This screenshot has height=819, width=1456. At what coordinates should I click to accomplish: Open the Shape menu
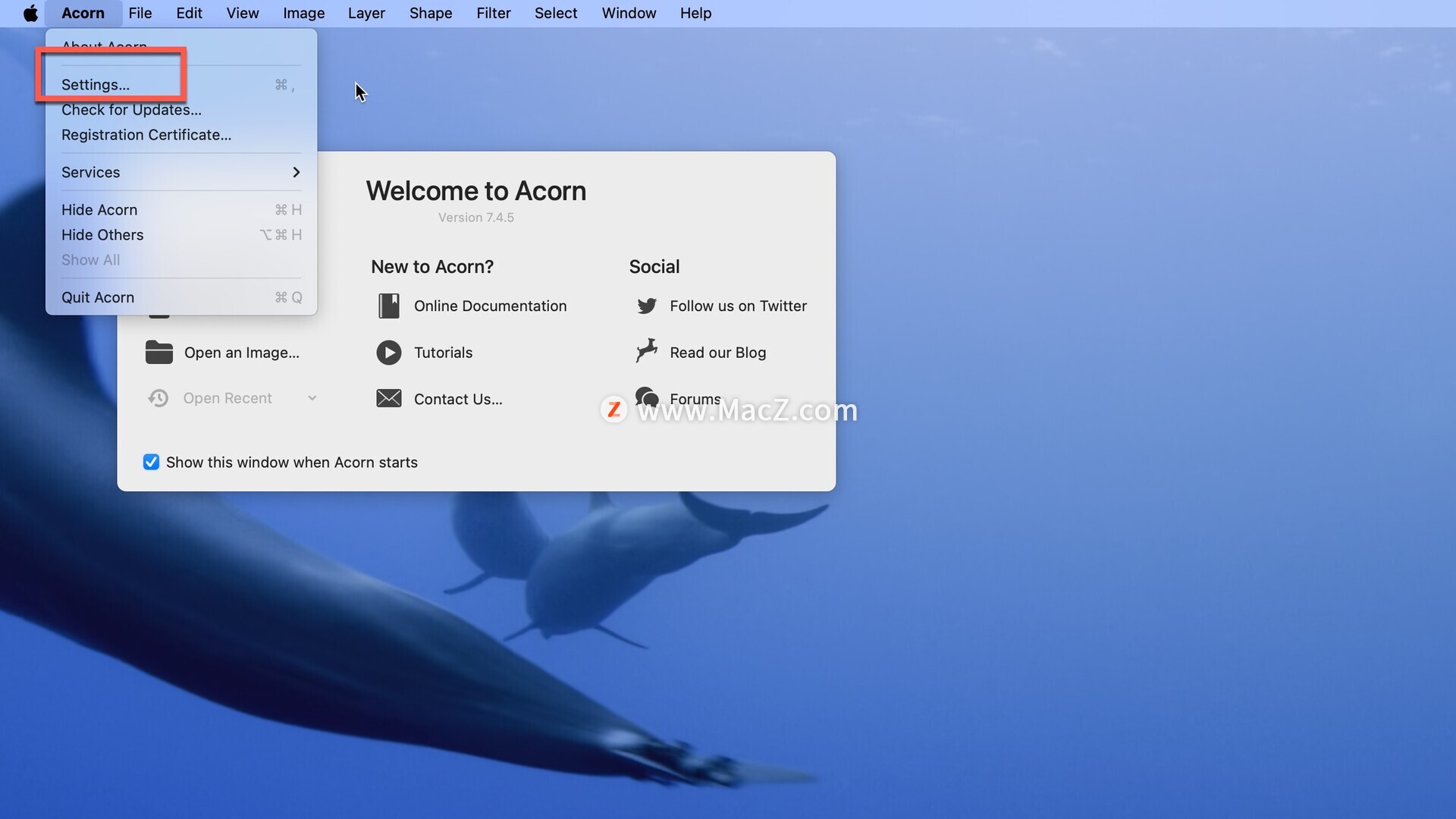pos(431,13)
